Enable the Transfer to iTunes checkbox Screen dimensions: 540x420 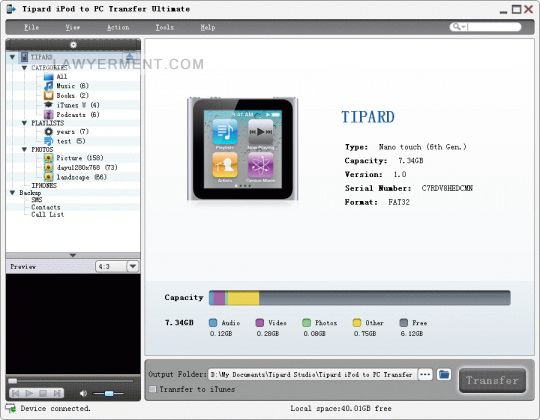152,389
